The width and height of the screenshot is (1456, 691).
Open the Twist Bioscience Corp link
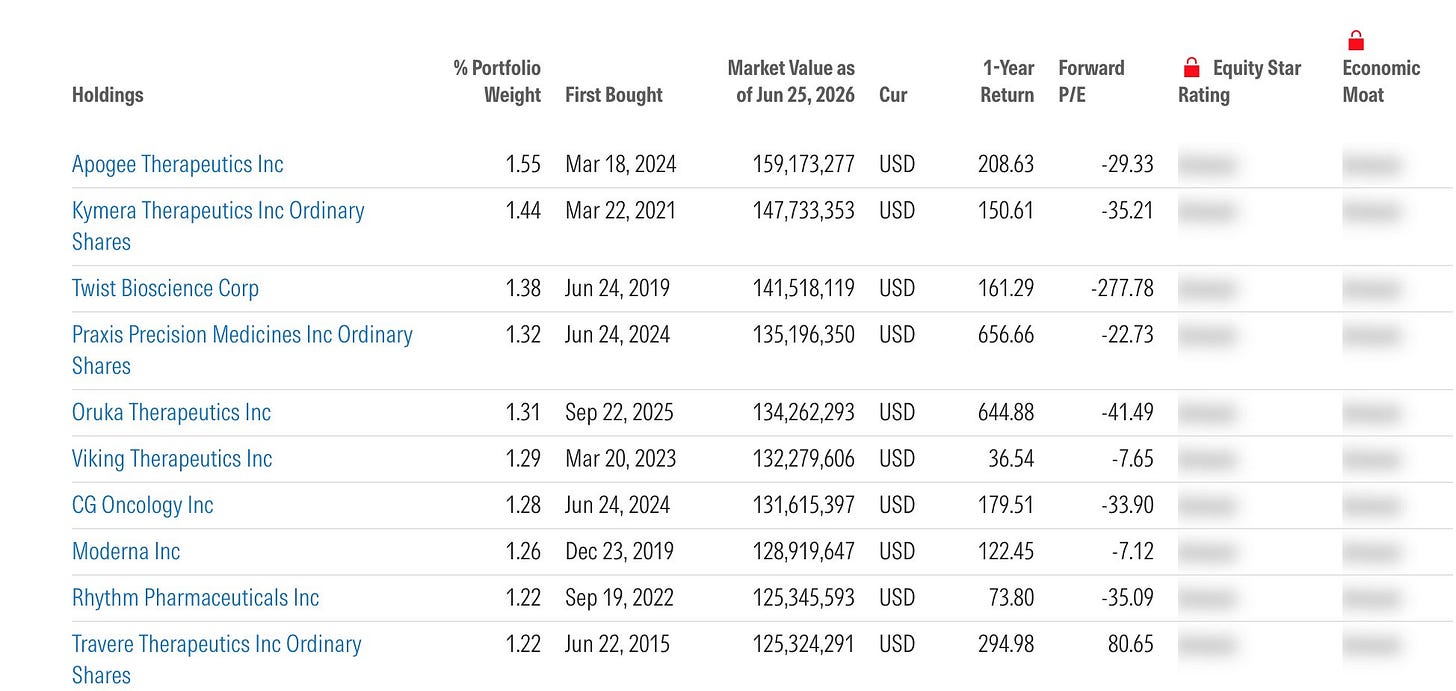point(165,288)
